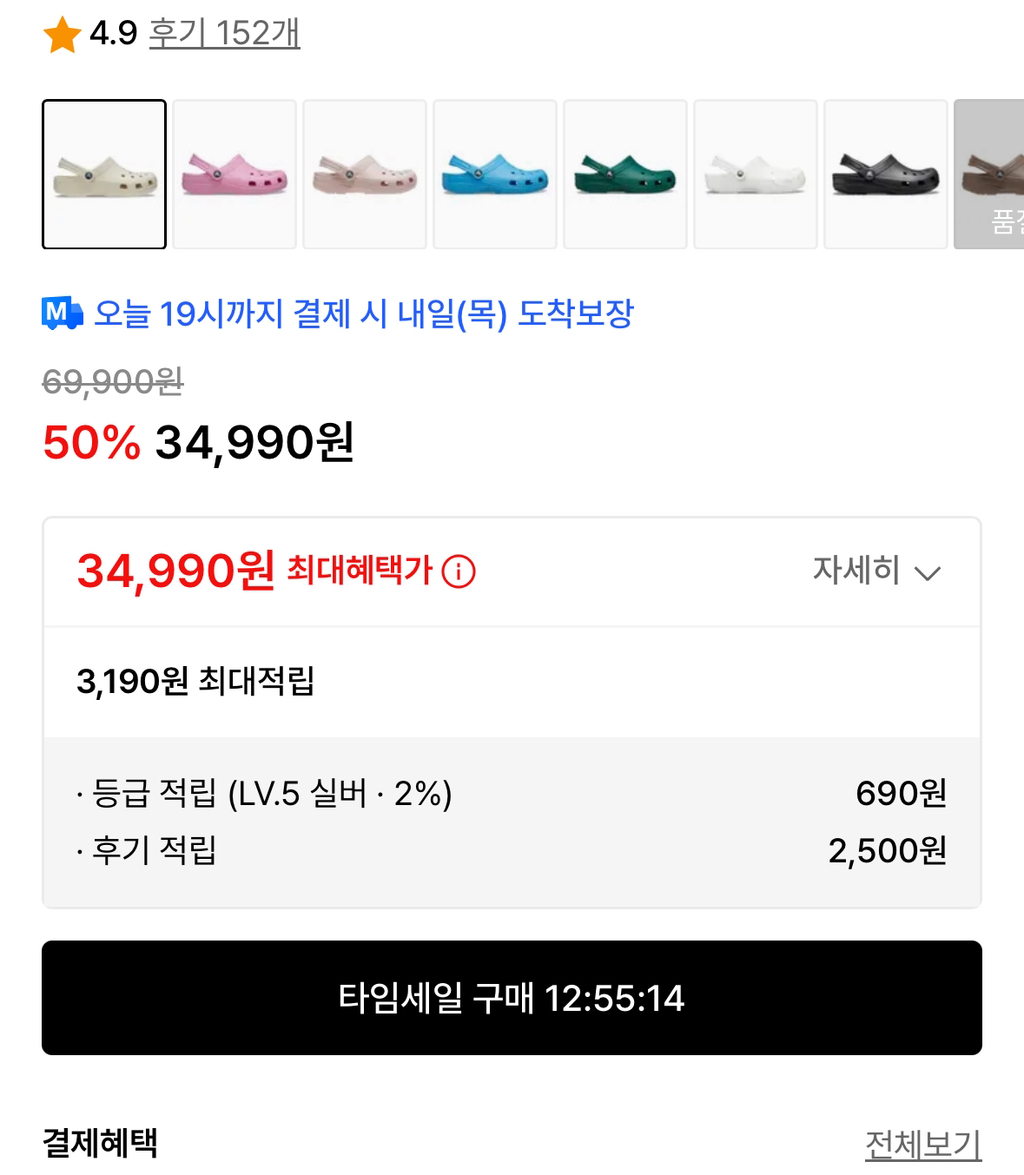Image resolution: width=1024 pixels, height=1175 pixels.
Task: Pick the dark green clog thumbnail
Action: (625, 174)
